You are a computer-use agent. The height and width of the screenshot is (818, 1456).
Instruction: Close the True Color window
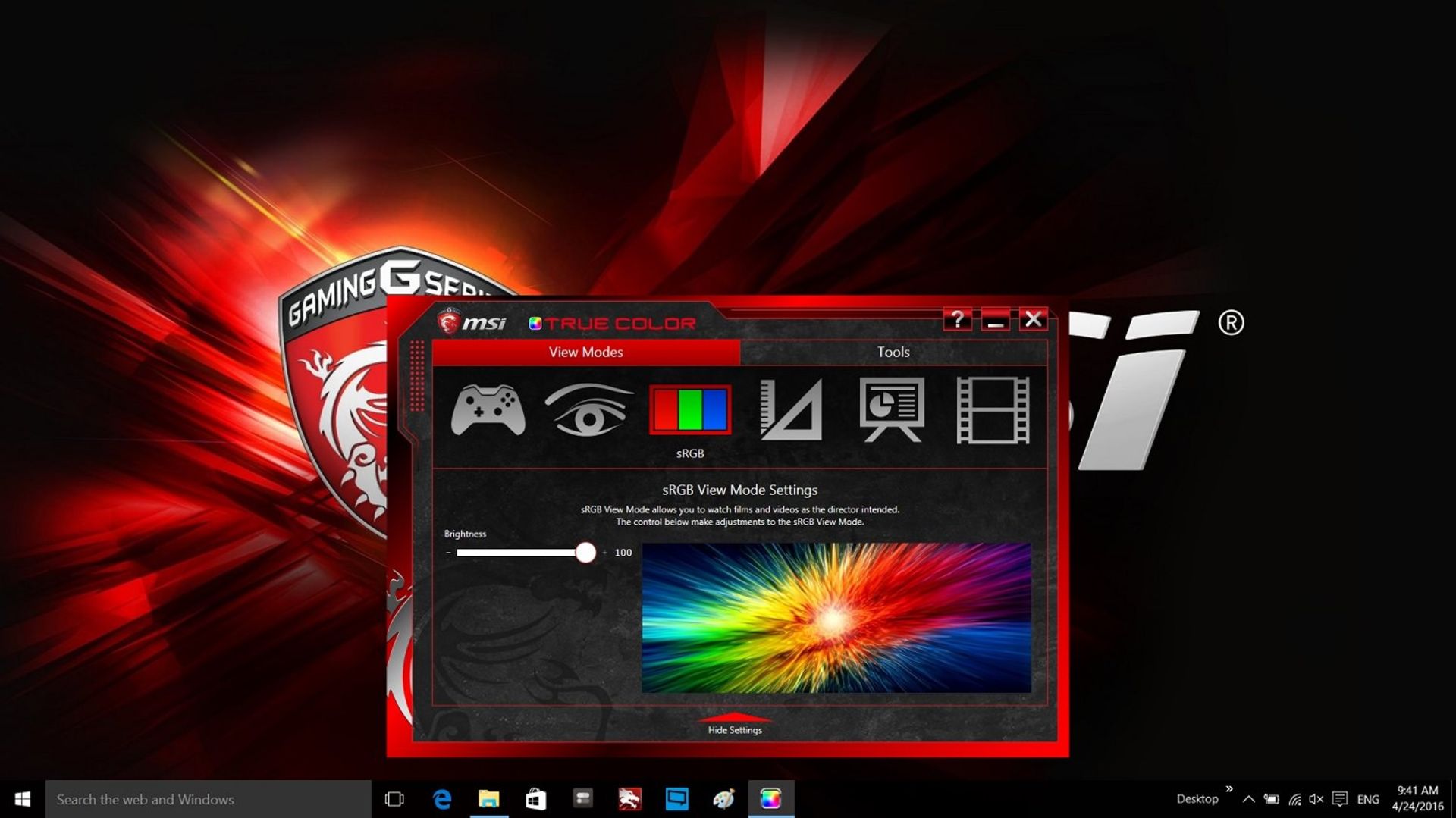tap(1033, 319)
